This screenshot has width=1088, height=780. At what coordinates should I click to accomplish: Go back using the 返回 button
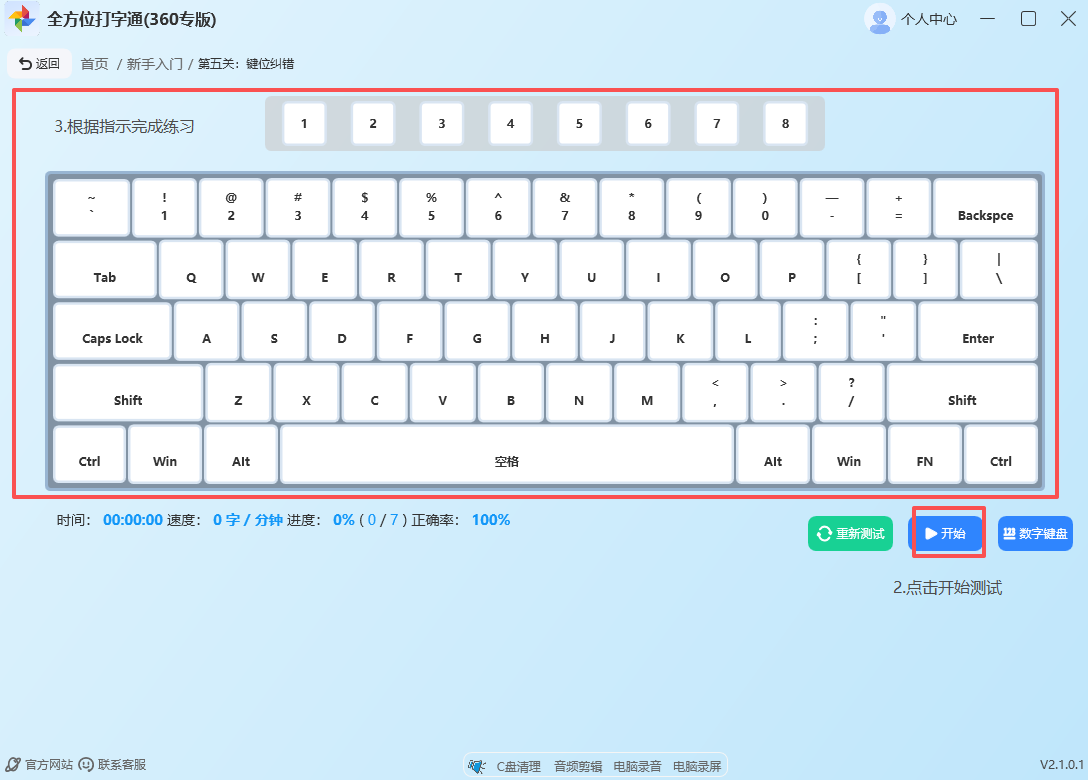click(x=39, y=64)
